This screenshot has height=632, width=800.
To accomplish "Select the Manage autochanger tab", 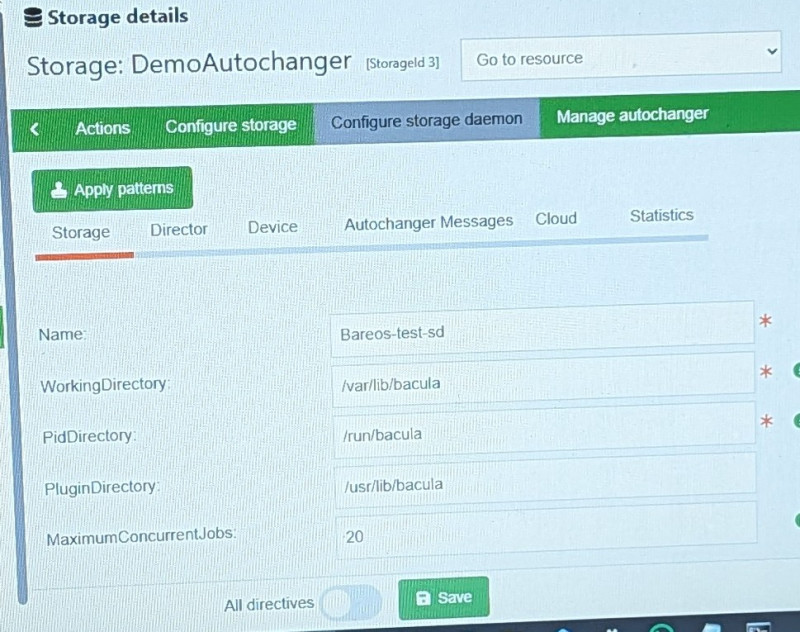I will point(632,115).
